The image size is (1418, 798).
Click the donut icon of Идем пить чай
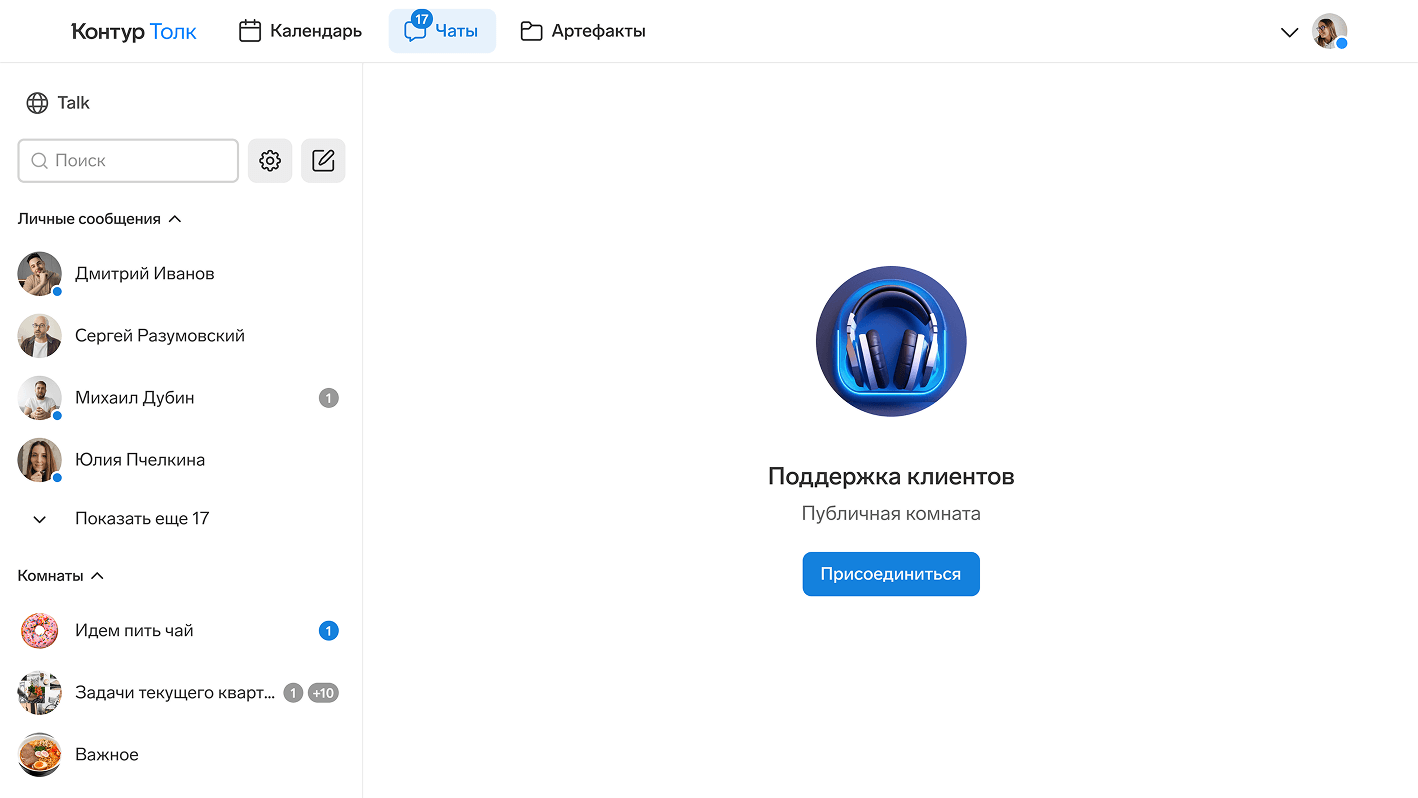pyautogui.click(x=40, y=631)
